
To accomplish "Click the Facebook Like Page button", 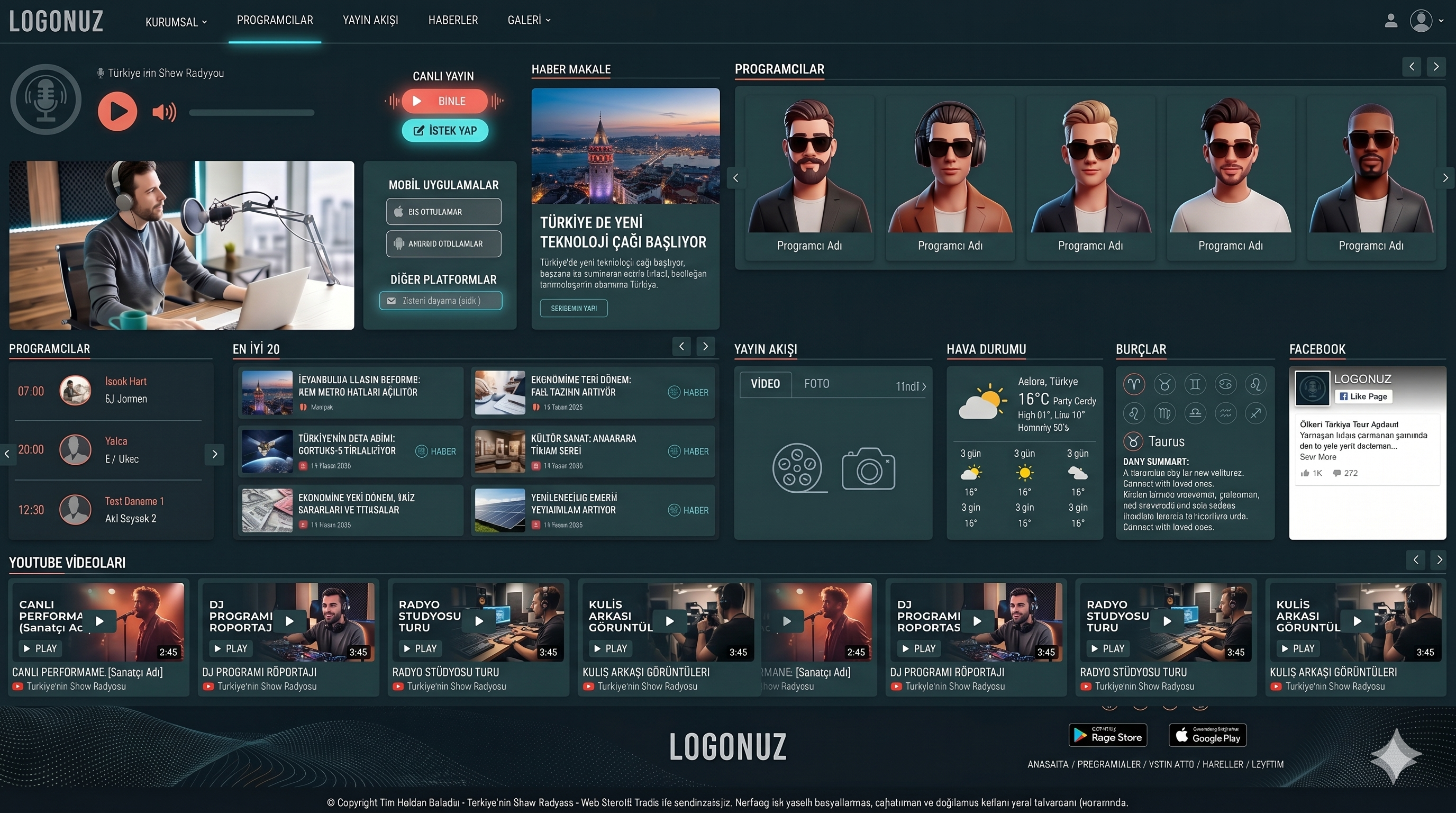I will pos(1363,396).
